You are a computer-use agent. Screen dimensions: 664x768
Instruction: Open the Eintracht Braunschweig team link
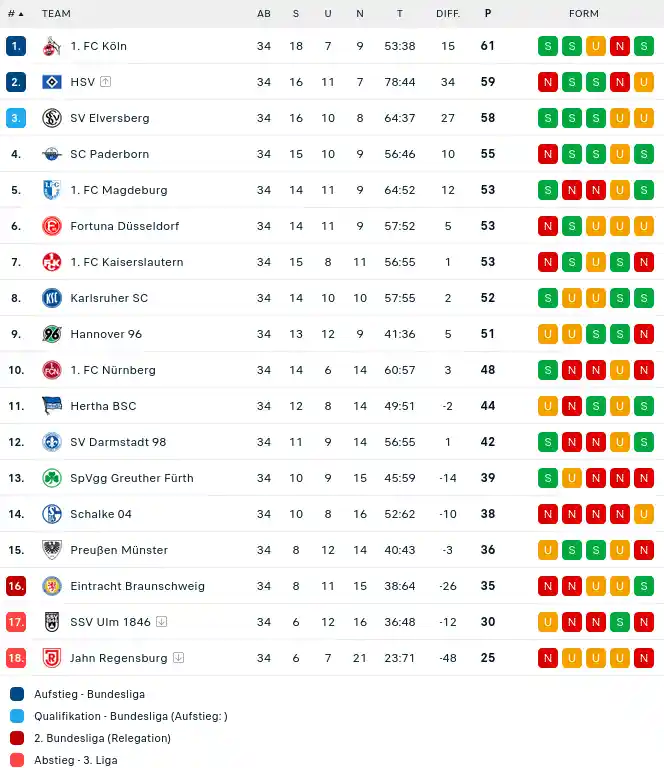click(138, 586)
